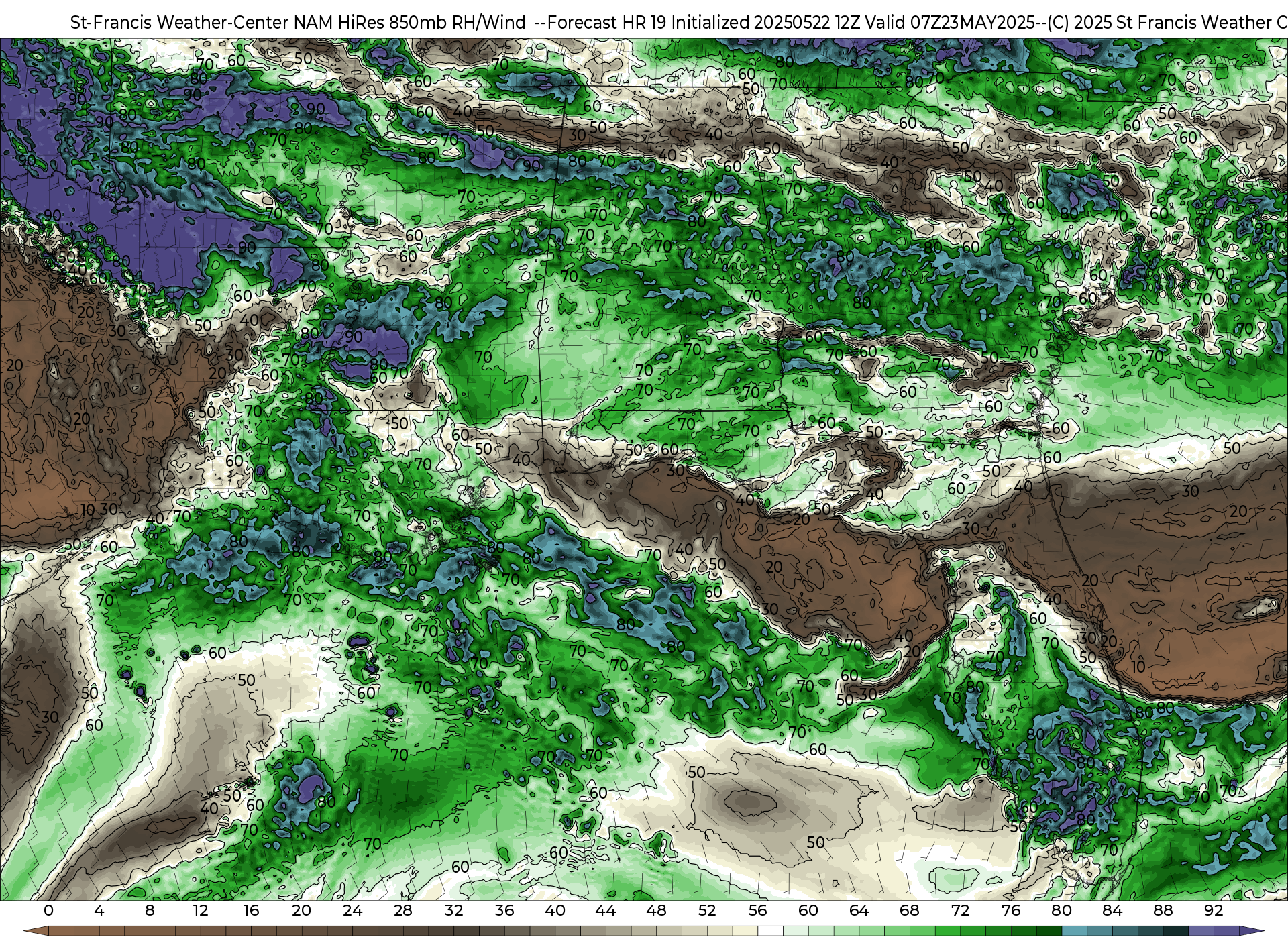Click the colorbar label '68'
1288x939 pixels.
coord(910,910)
